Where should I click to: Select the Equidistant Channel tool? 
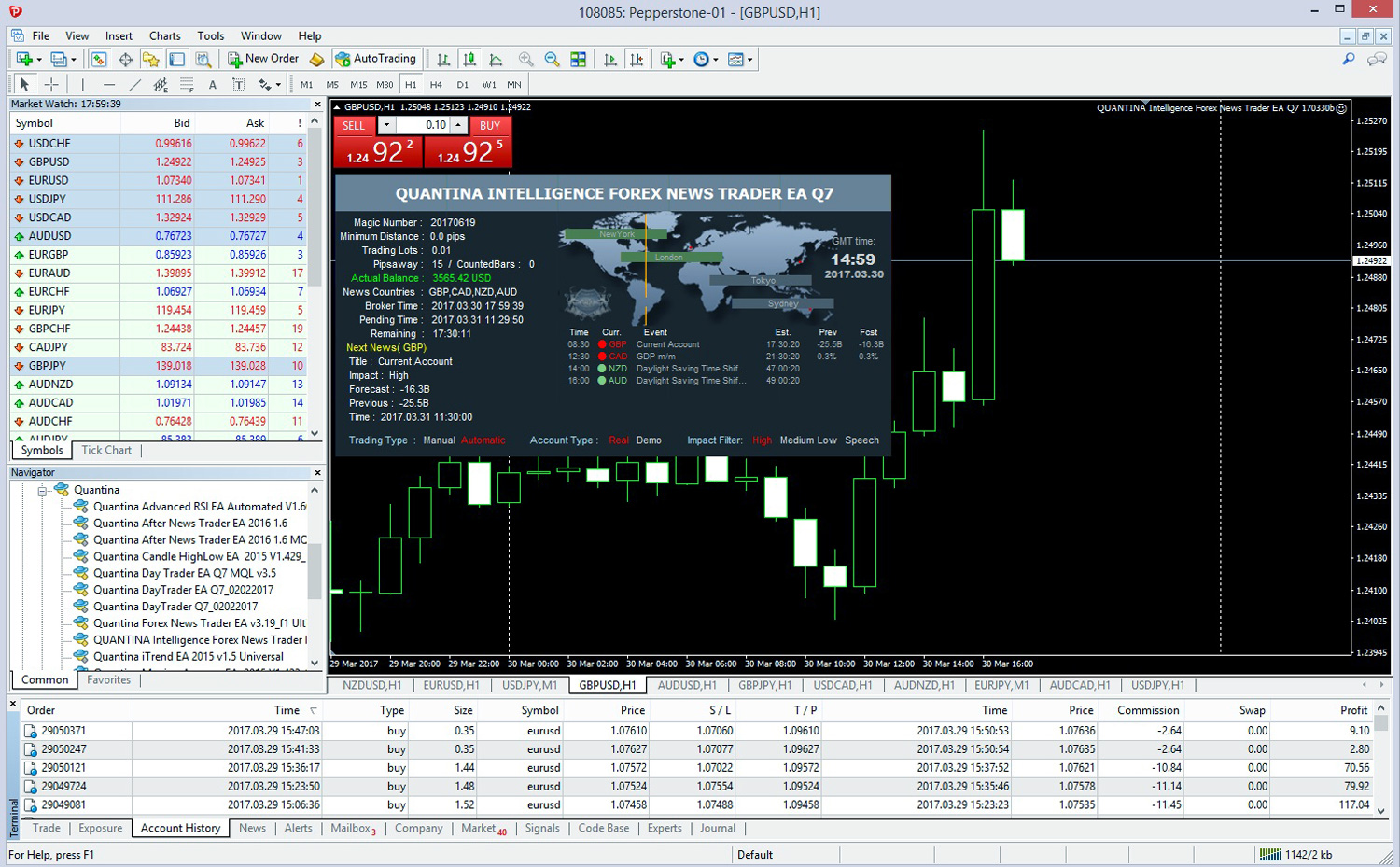[161, 84]
